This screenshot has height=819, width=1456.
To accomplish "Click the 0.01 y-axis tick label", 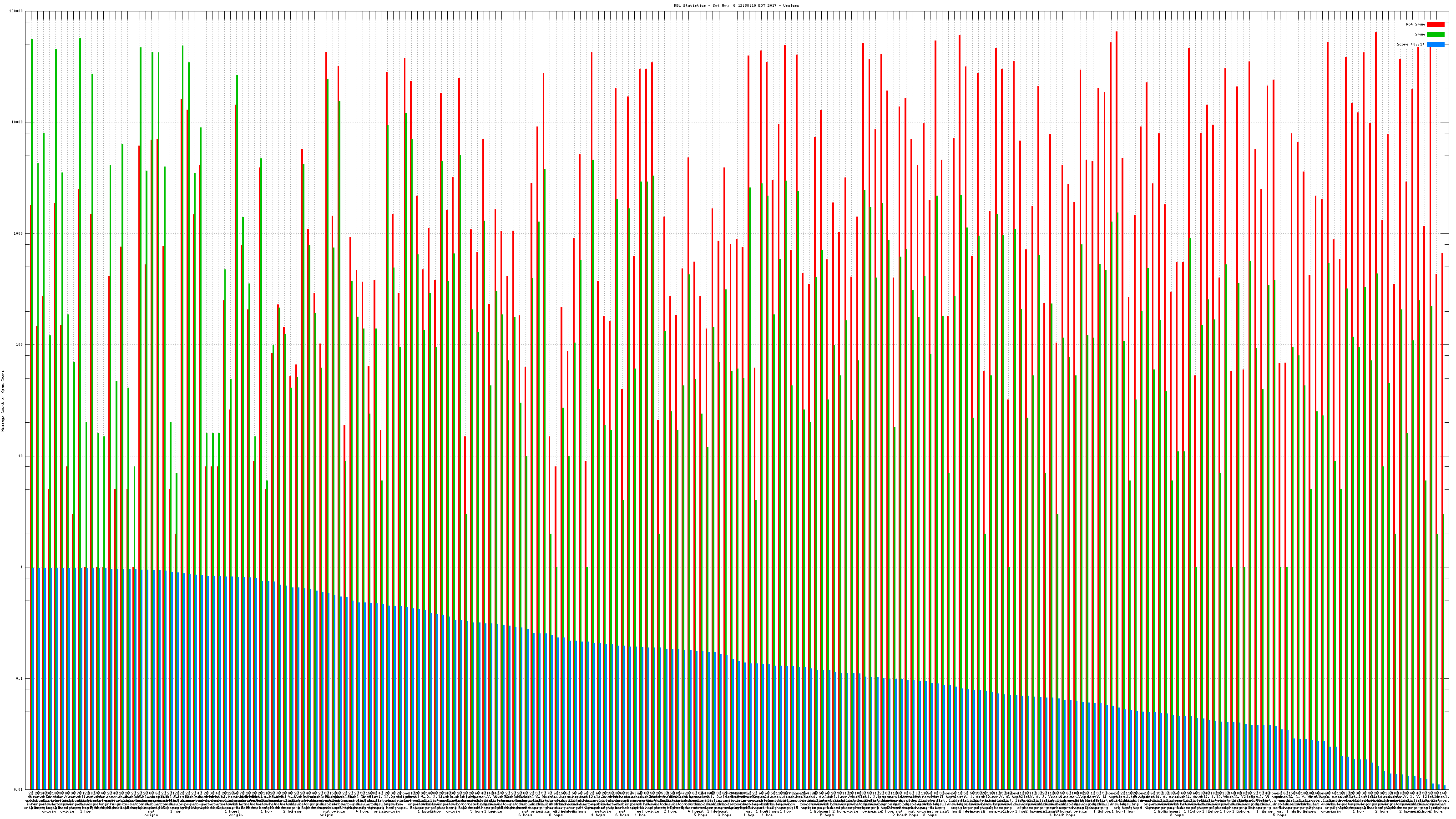I will (19, 789).
